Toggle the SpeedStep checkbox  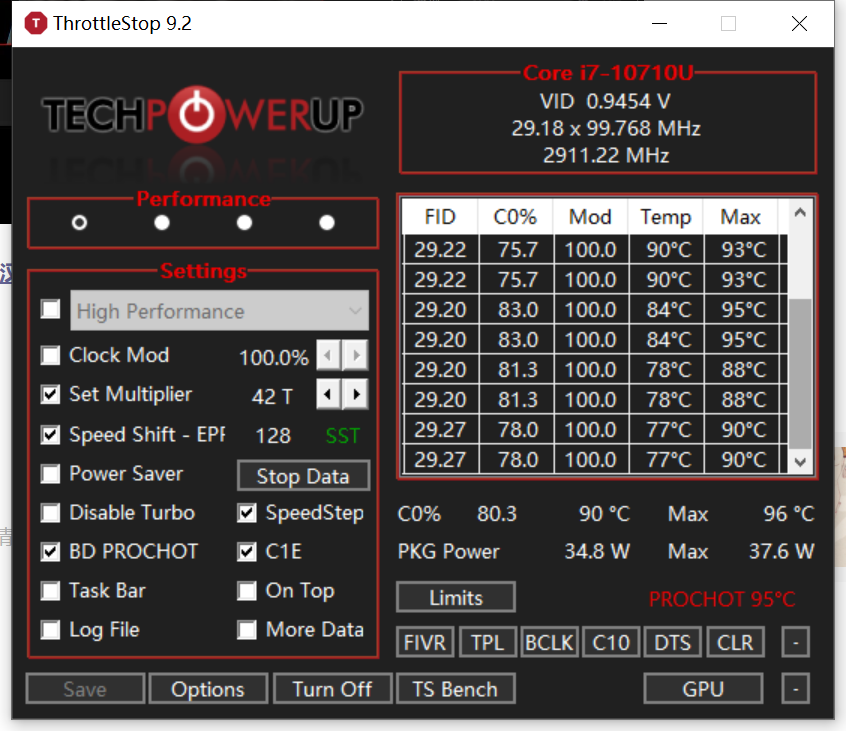click(247, 513)
